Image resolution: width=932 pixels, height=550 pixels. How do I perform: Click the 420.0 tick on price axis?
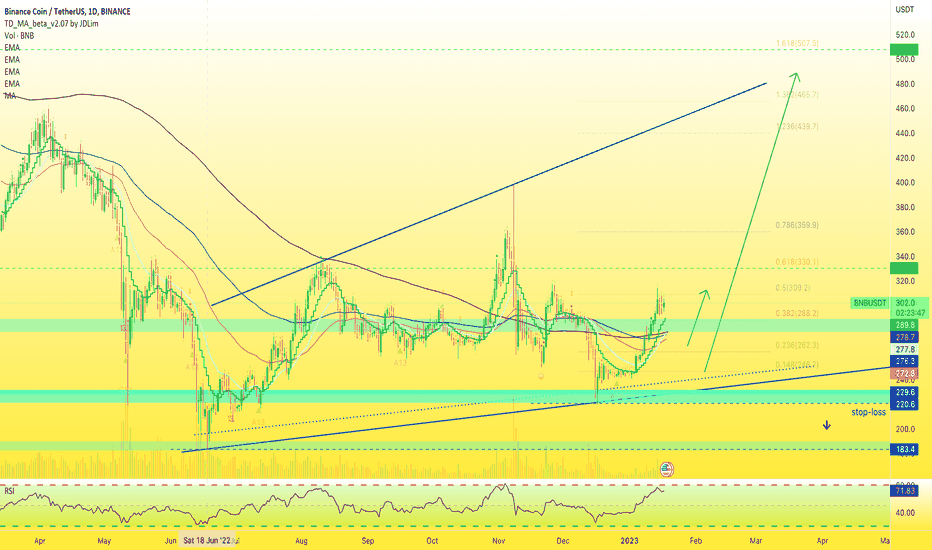905,158
